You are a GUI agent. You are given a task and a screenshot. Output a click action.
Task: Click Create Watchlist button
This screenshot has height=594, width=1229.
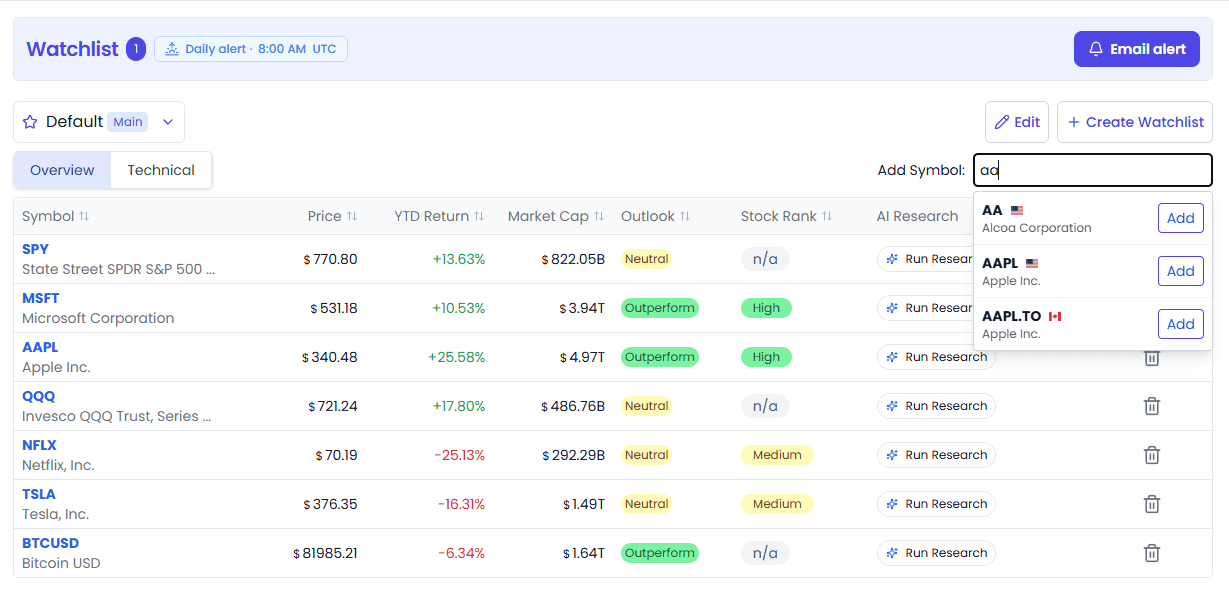click(x=1135, y=122)
